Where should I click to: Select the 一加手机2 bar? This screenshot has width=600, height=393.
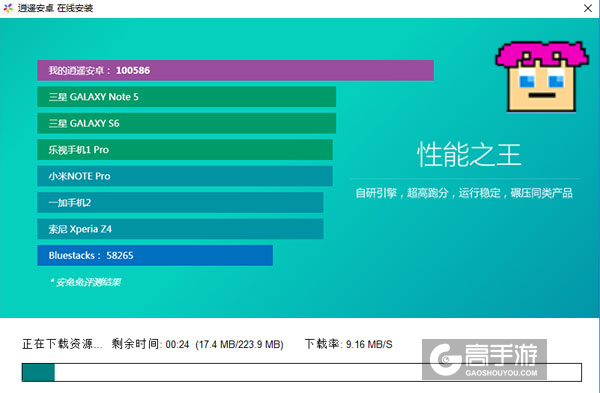coord(180,202)
